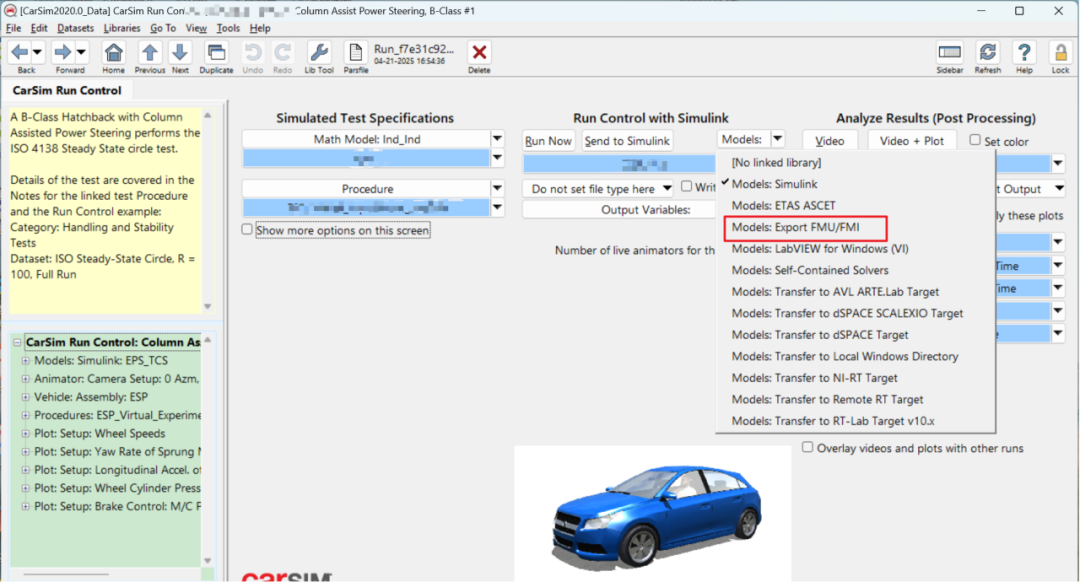
Task: Click the Procedure button
Action: [x=366, y=189]
